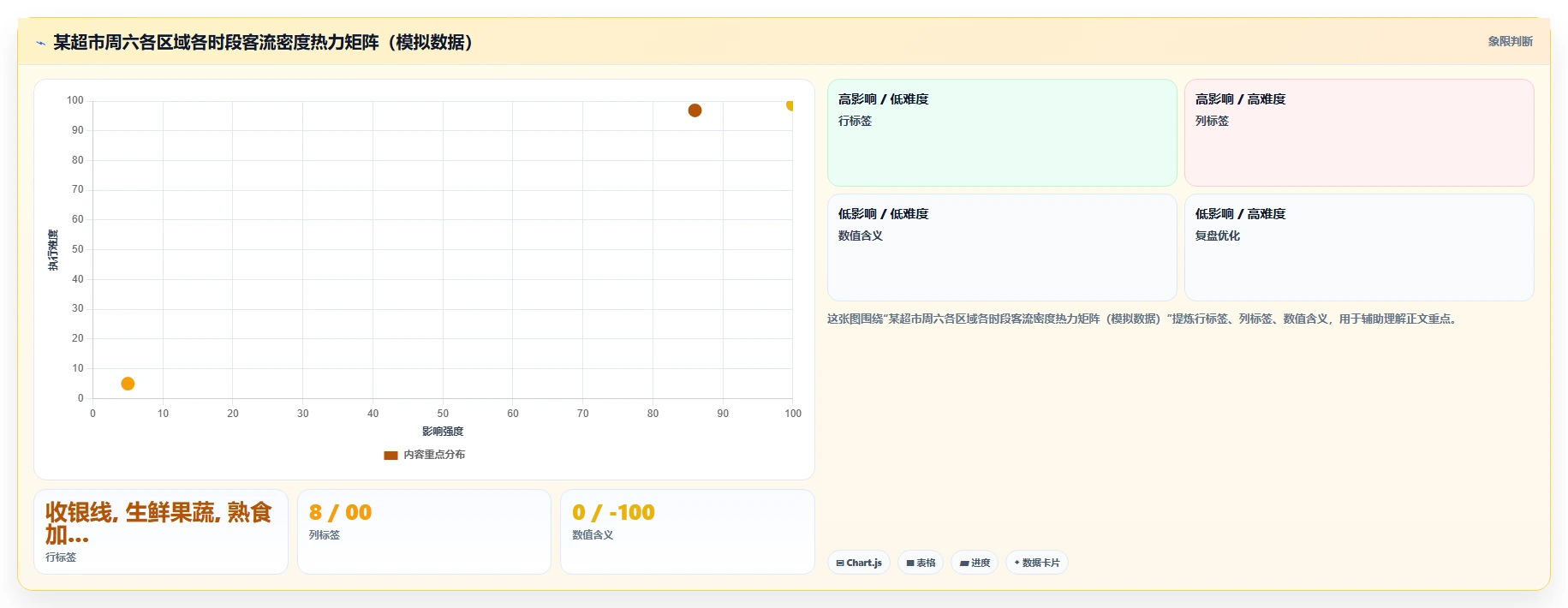Click the 表格 tag chip
The height and width of the screenshot is (608, 1568).
coord(921,563)
